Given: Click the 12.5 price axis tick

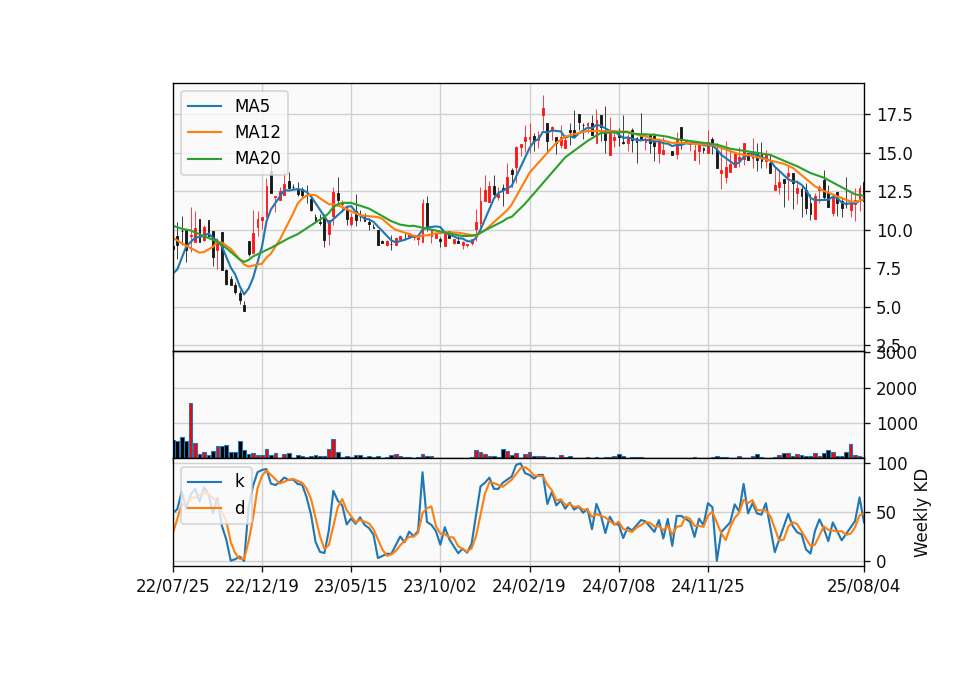Looking at the screenshot, I should (894, 192).
